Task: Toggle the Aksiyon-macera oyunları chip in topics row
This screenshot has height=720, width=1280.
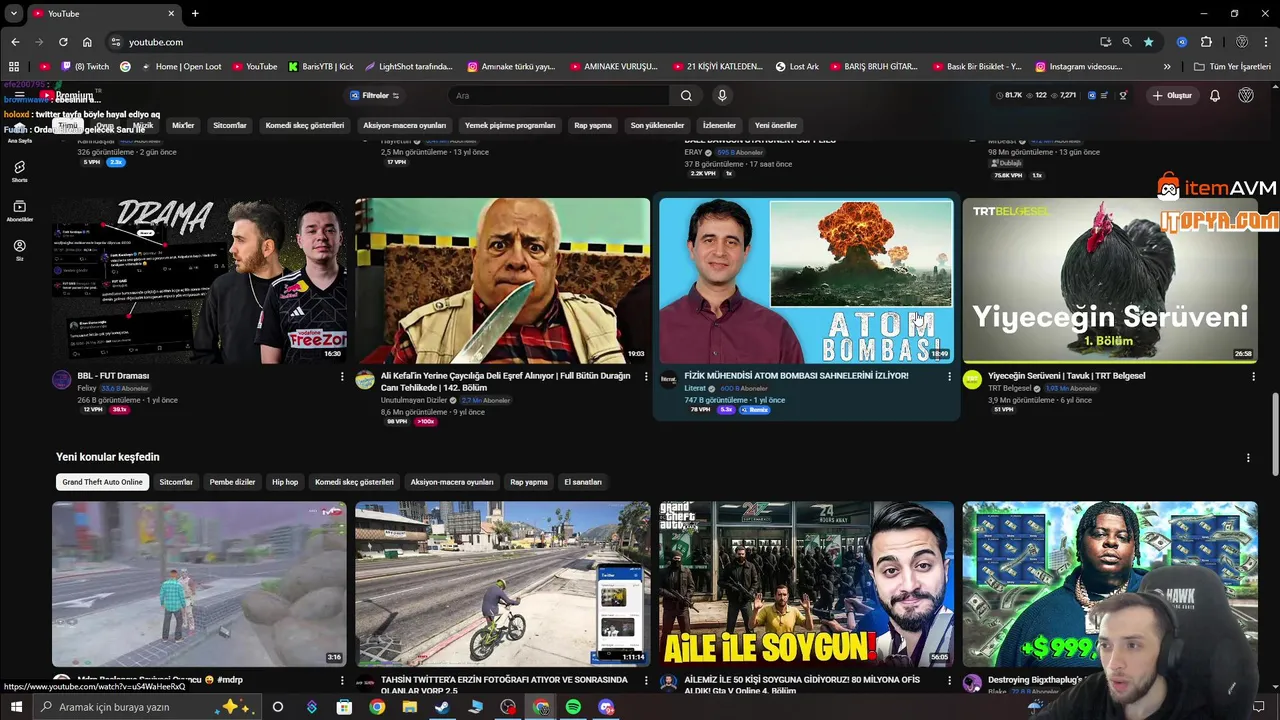Action: pos(452,482)
